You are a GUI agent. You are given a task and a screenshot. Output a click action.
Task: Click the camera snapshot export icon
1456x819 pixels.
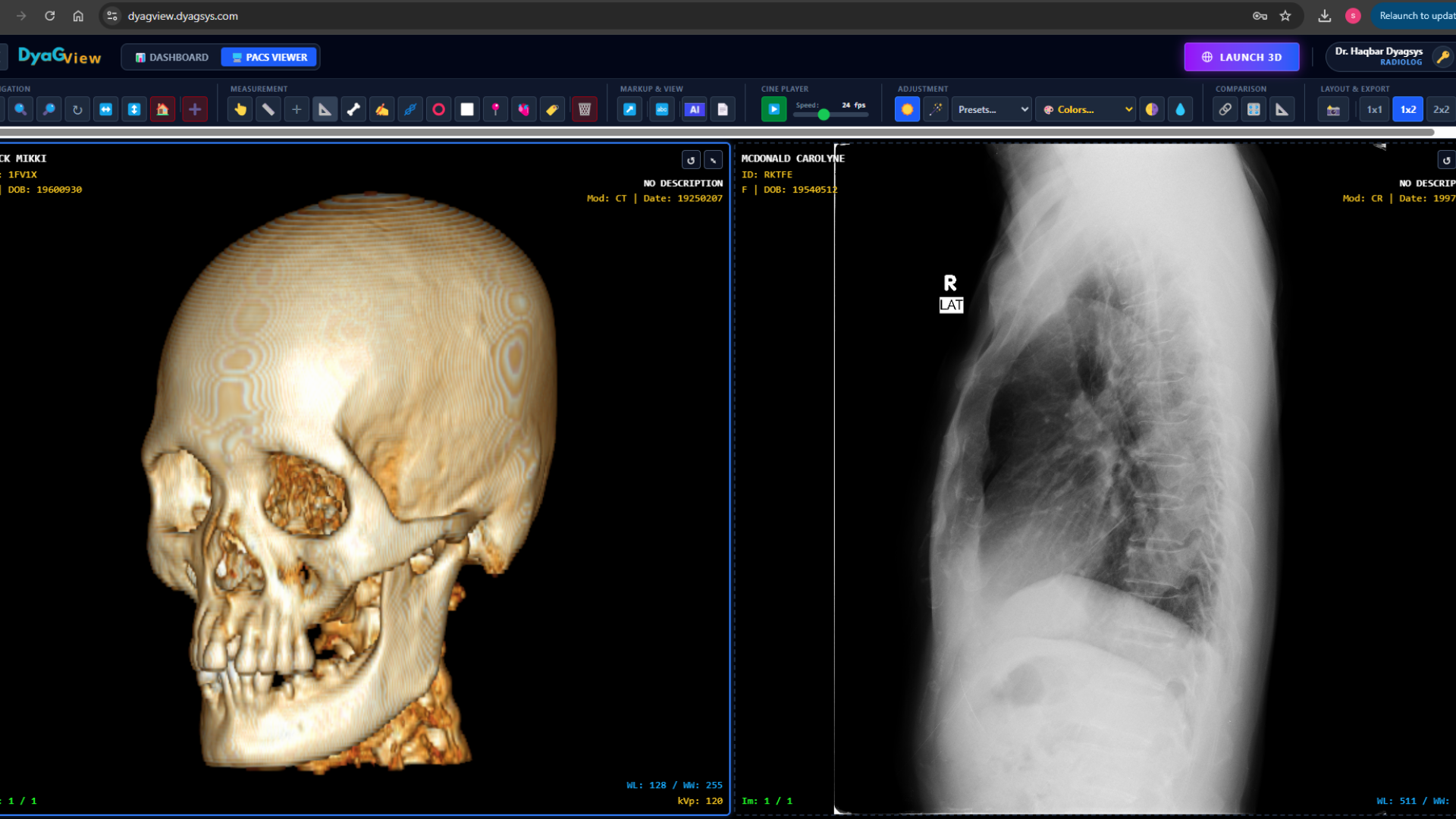pyautogui.click(x=1333, y=109)
